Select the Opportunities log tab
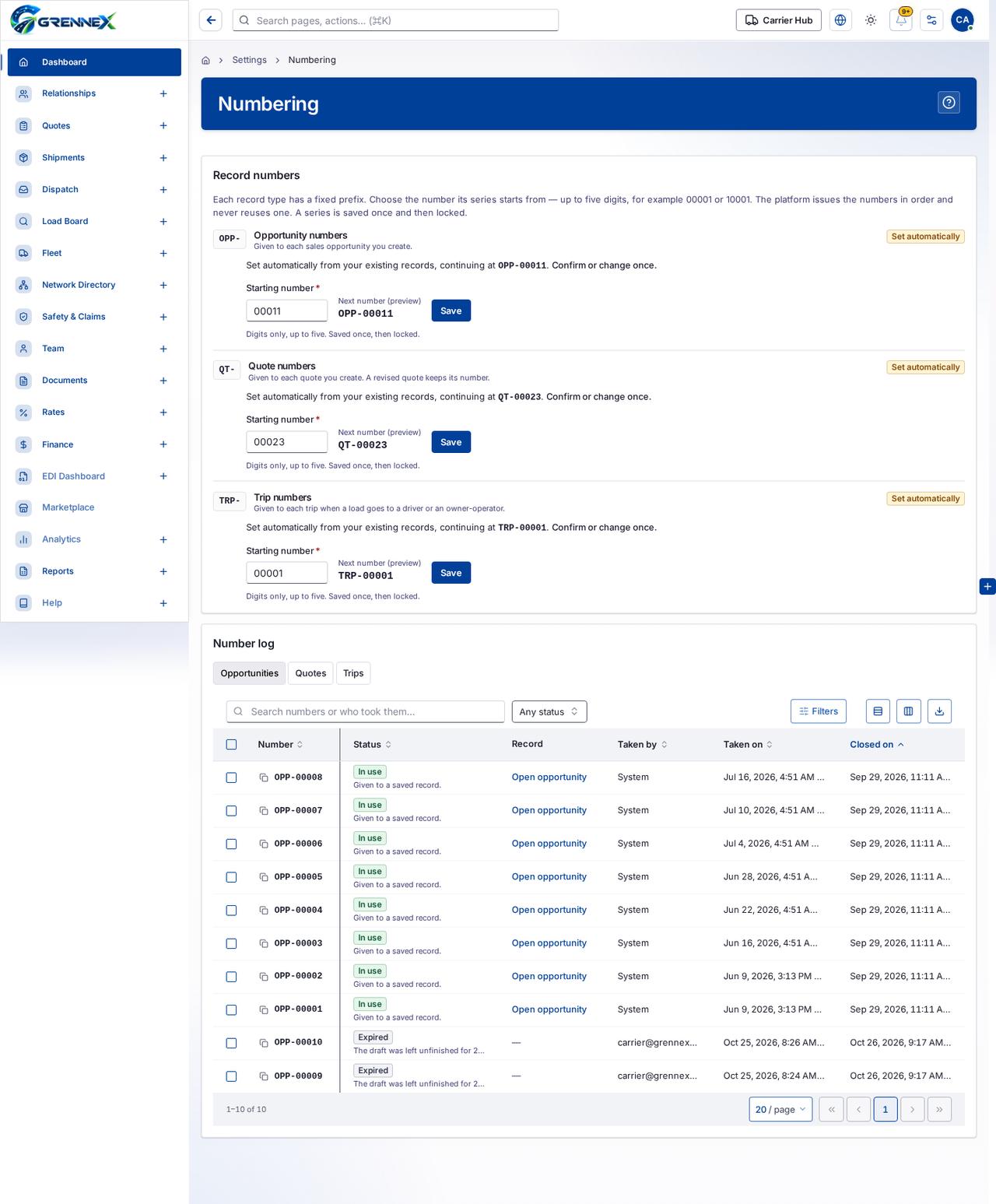996x1204 pixels. 249,673
